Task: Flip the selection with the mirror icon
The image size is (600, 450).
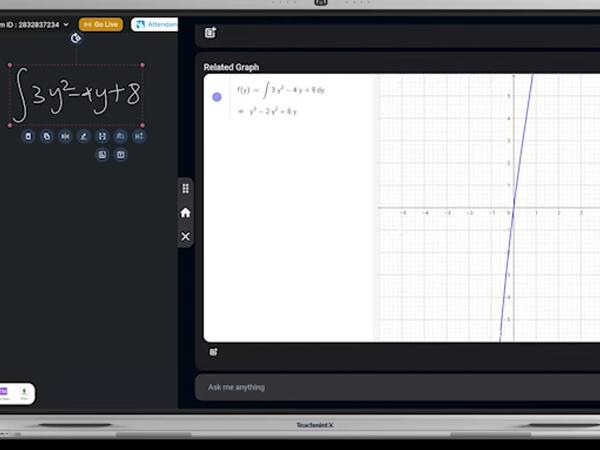Action: (x=65, y=136)
